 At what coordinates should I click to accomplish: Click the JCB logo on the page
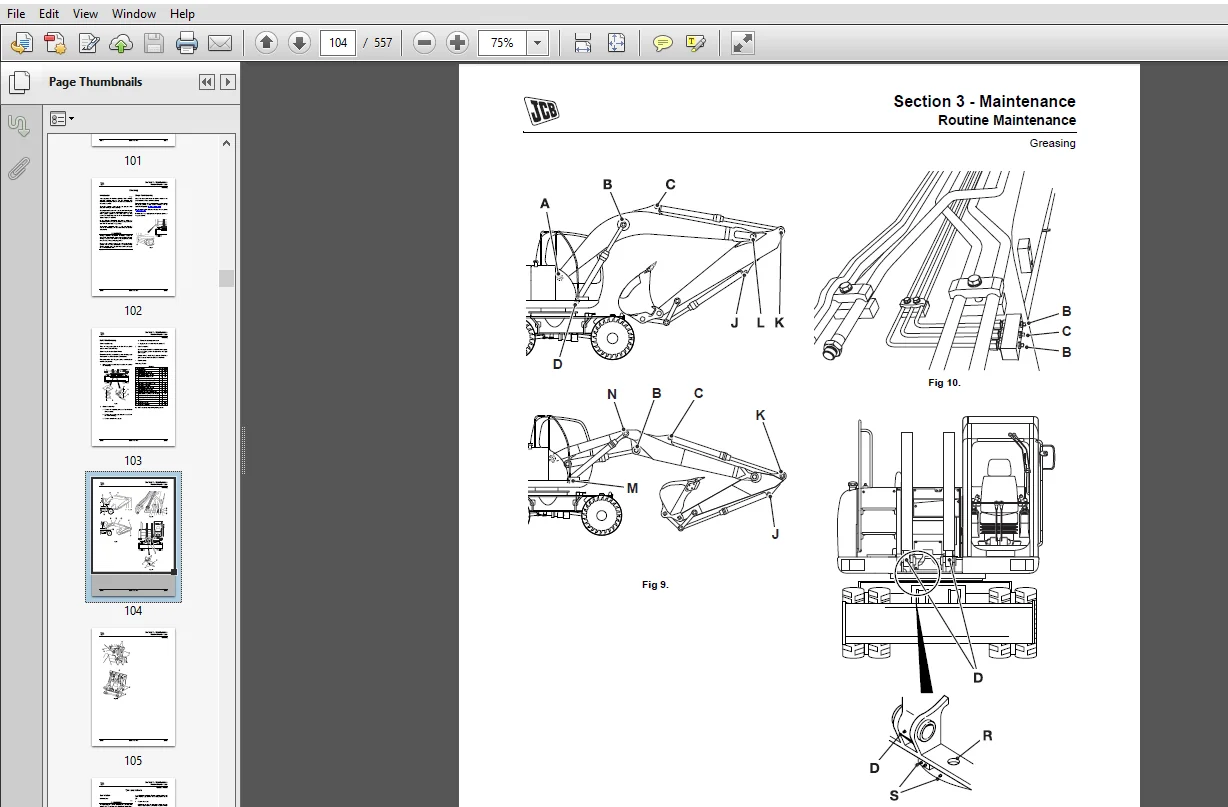tap(541, 110)
